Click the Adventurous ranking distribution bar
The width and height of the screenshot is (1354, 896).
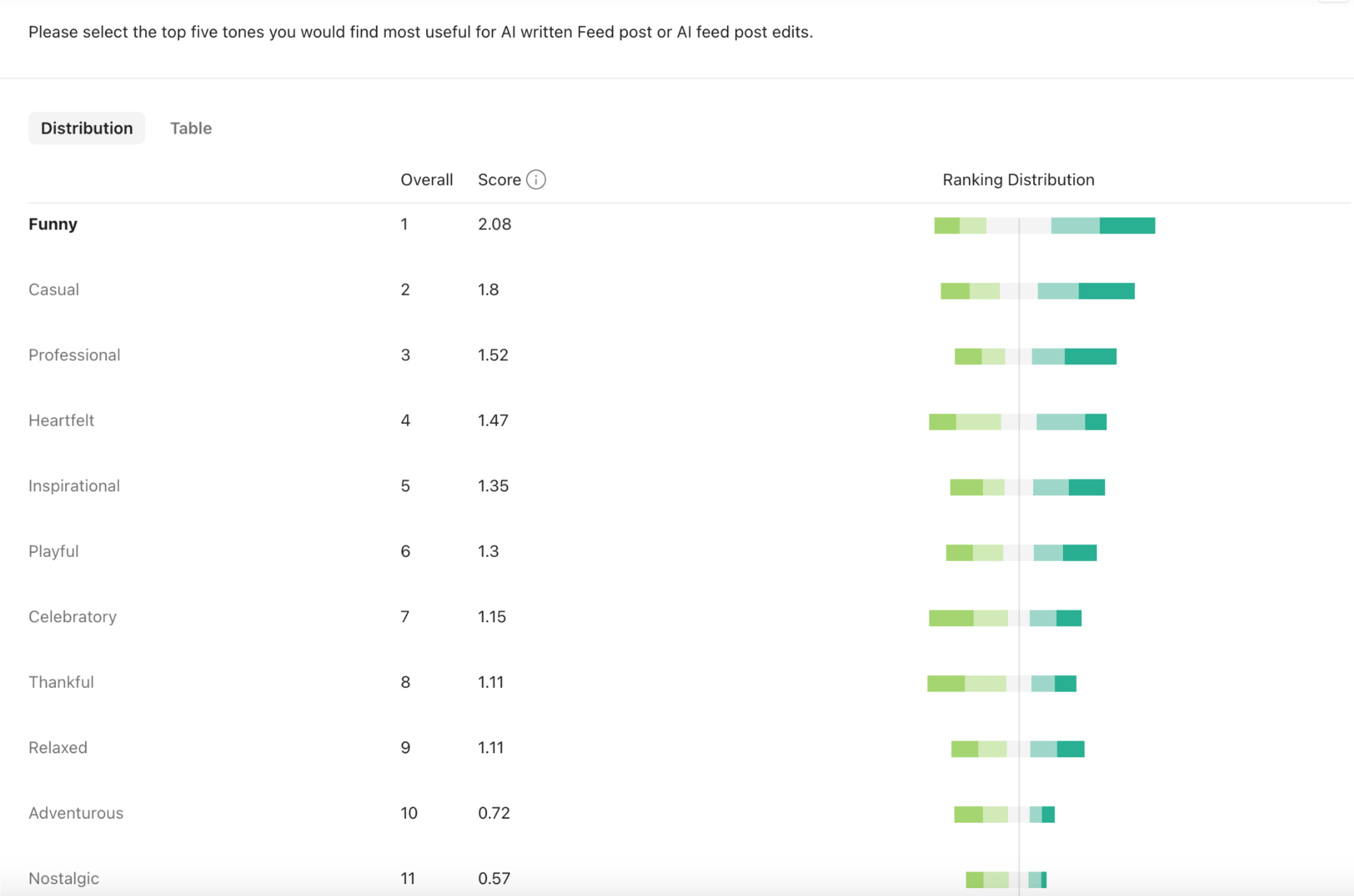(1004, 814)
